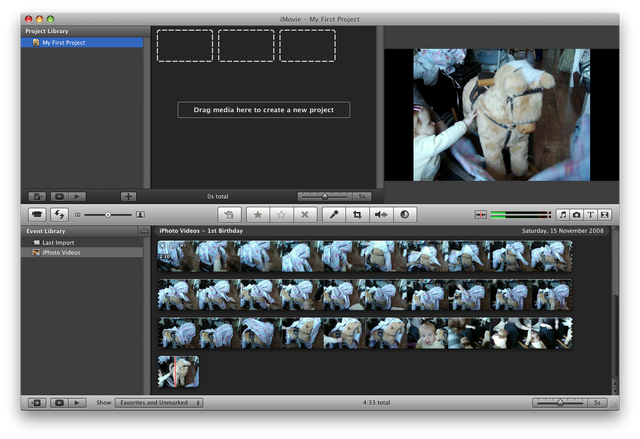The image size is (640, 439).
Task: Click small thumbnail size icon
Action: click(78, 215)
